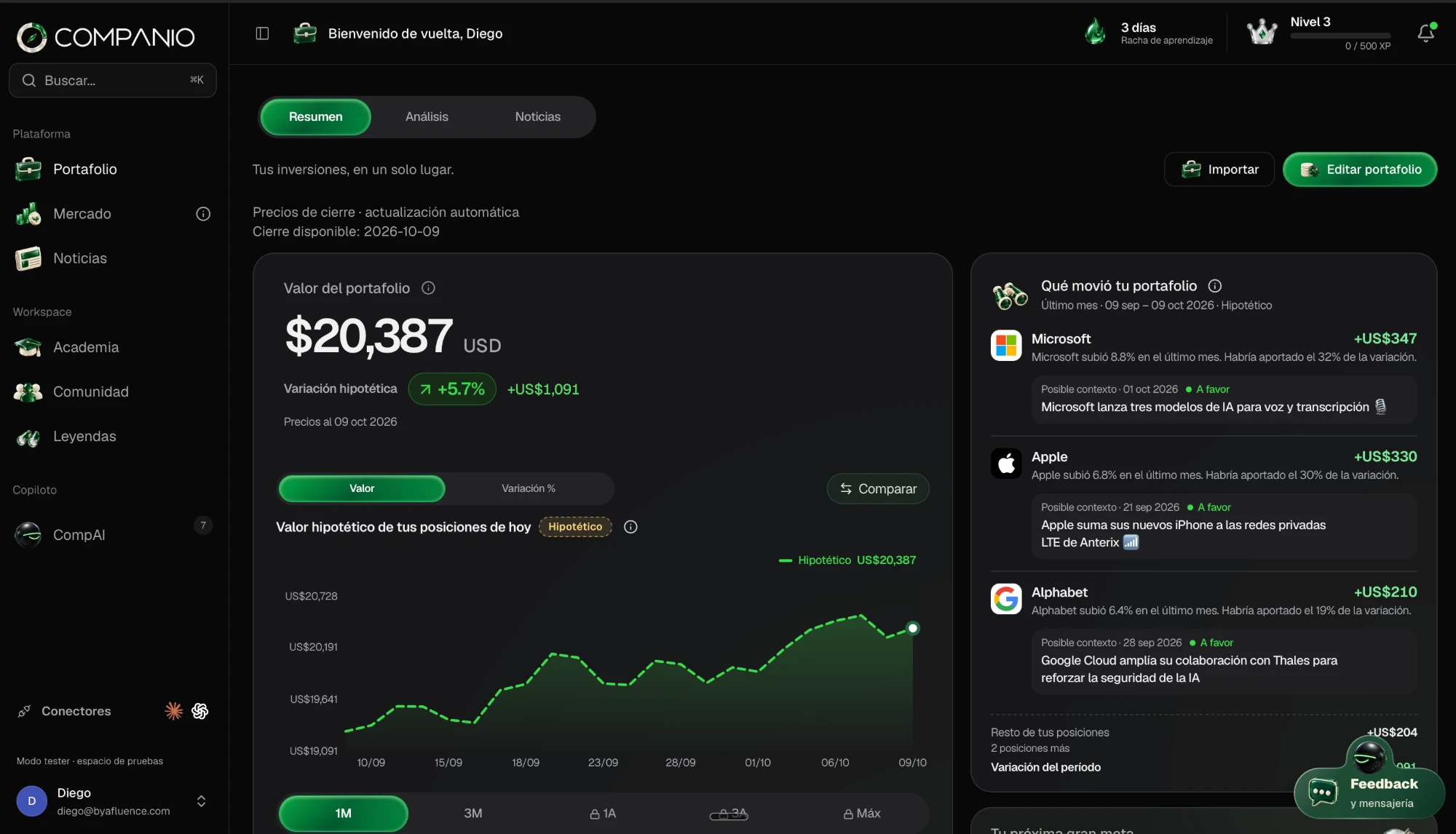
Task: Select the 3M time range
Action: (x=473, y=813)
